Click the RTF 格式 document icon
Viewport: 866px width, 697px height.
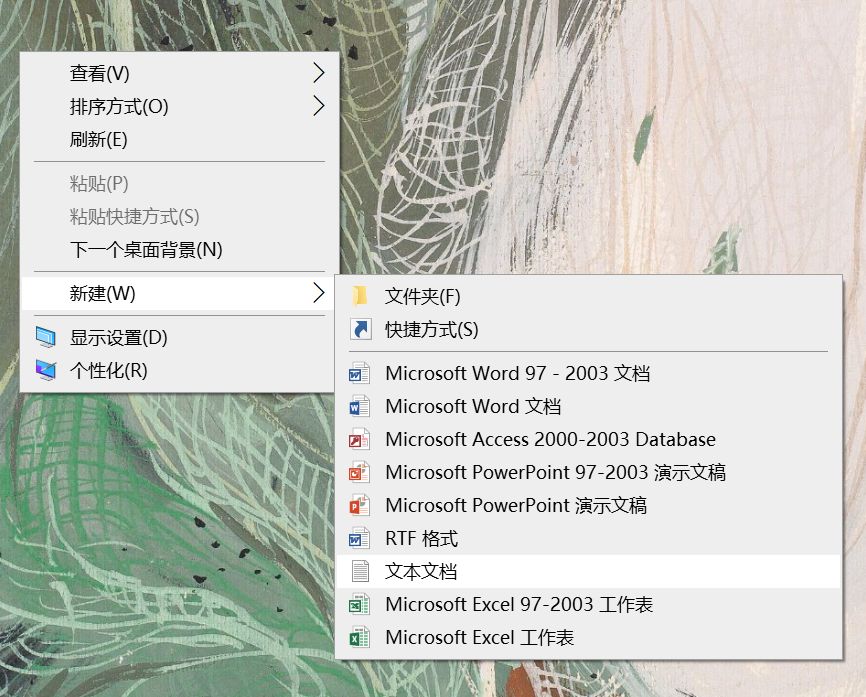[x=357, y=538]
